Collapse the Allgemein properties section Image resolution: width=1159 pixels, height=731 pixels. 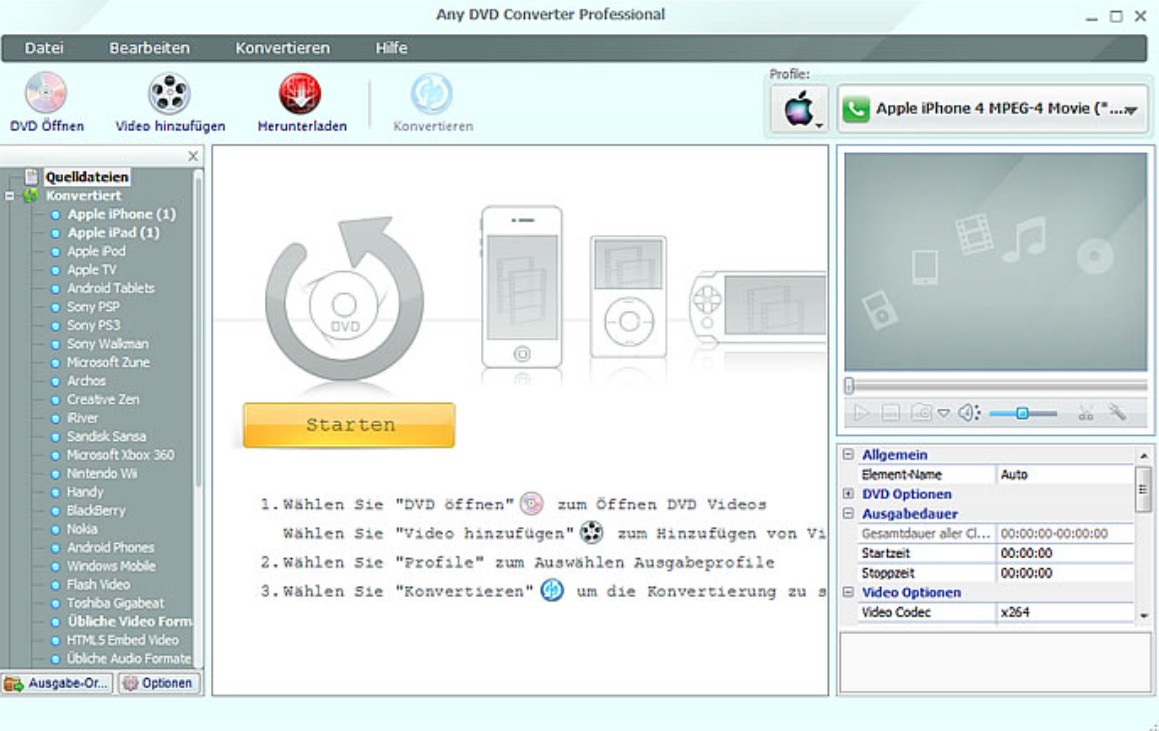point(849,455)
